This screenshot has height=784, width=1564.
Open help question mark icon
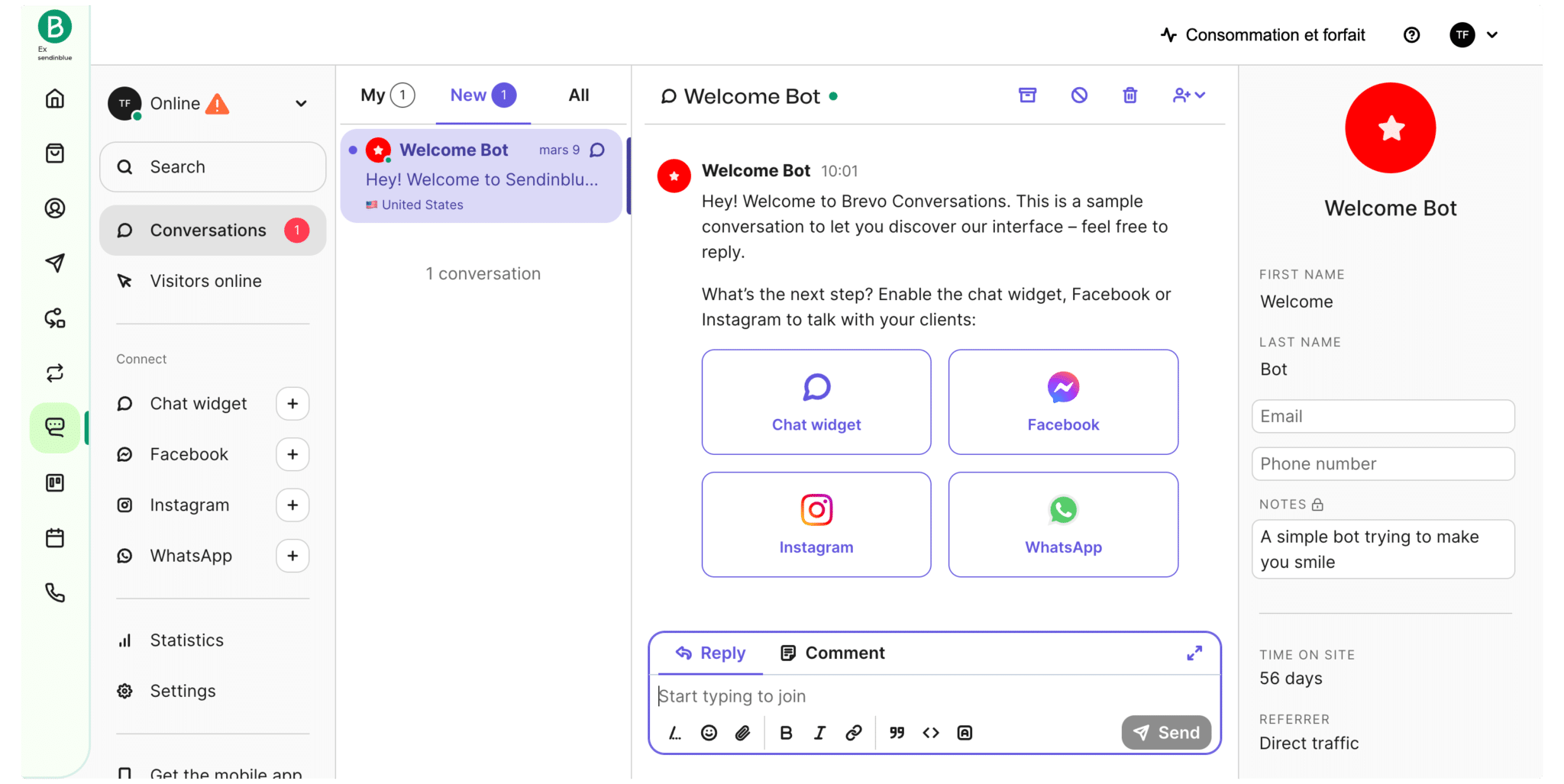click(1412, 35)
